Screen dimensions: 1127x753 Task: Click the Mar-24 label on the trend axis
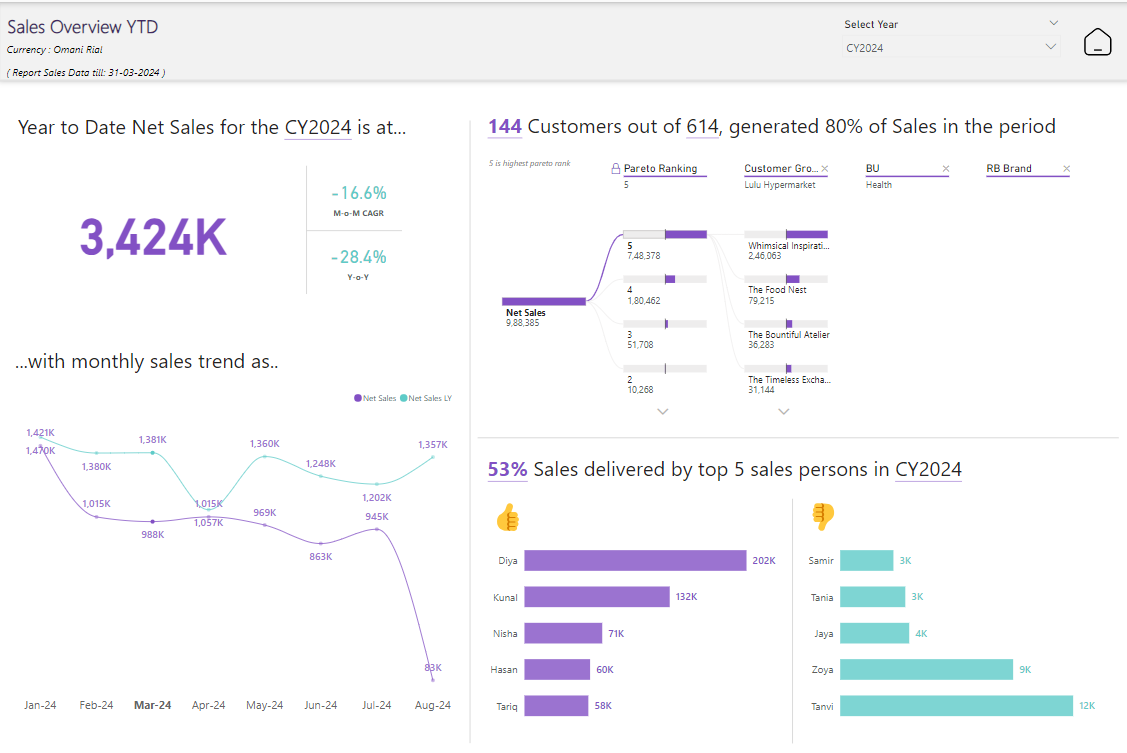coord(152,705)
